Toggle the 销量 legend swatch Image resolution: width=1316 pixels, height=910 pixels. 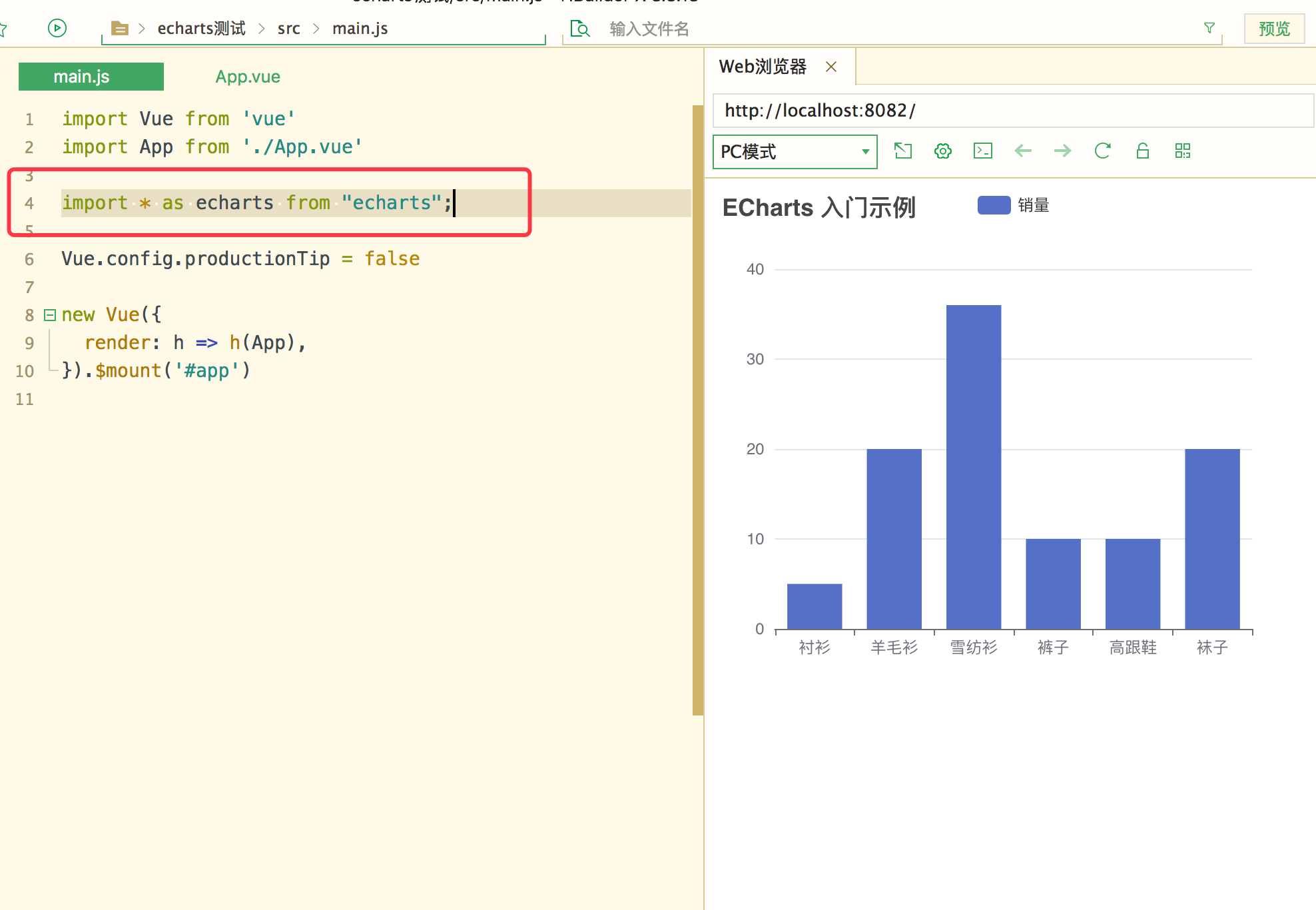click(x=994, y=205)
